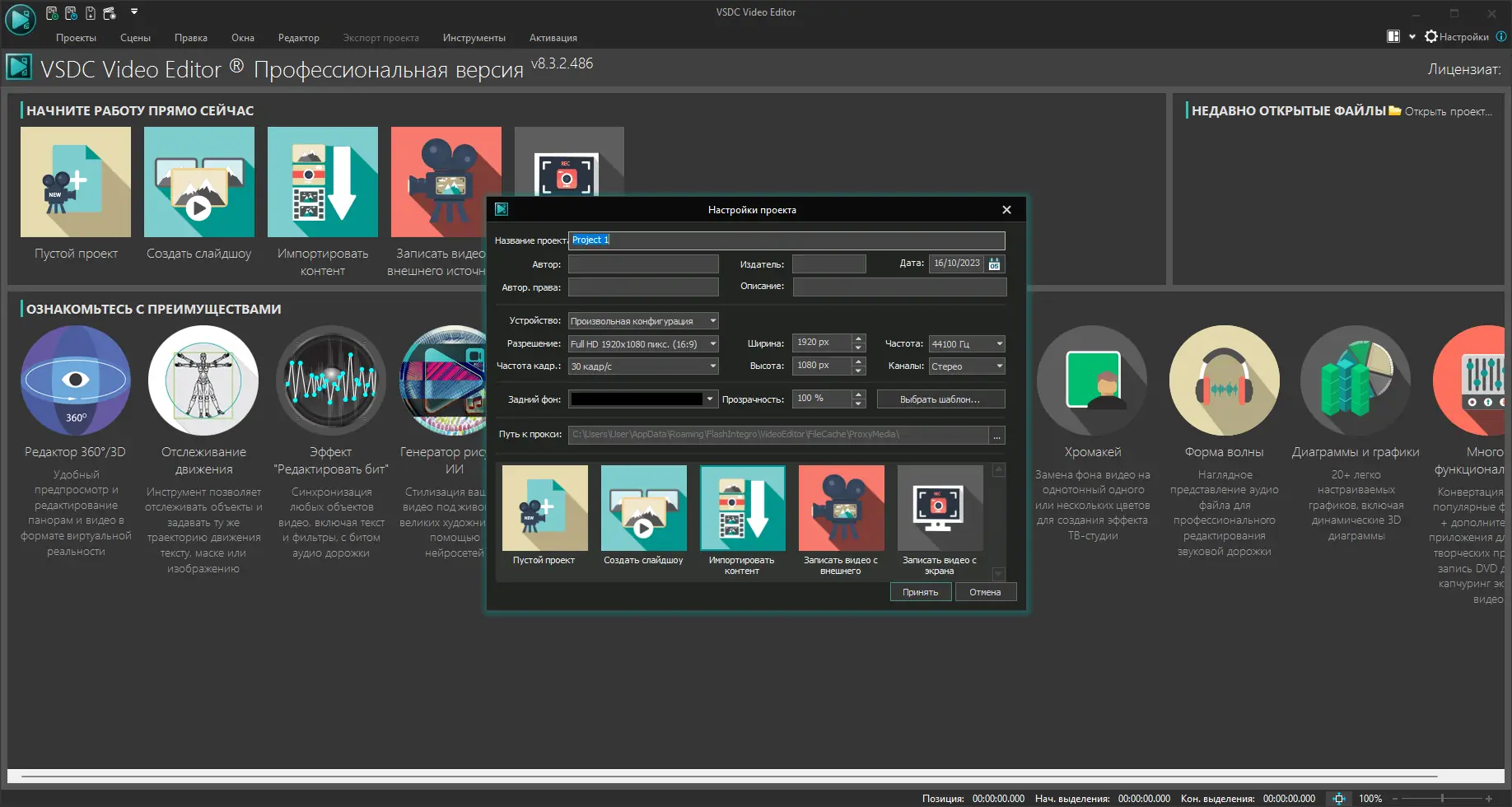The height and width of the screenshot is (807, 1512).
Task: Click the proxy path browse button
Action: (x=997, y=435)
